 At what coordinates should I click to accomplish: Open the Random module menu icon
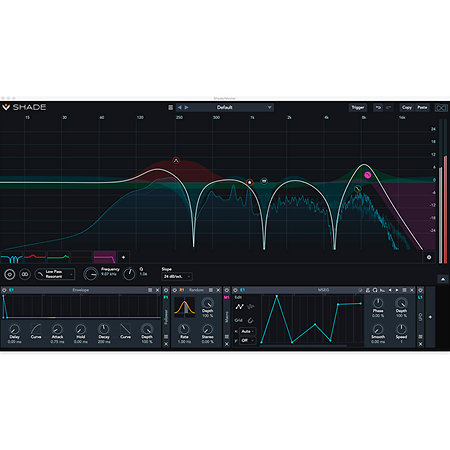tap(211, 290)
